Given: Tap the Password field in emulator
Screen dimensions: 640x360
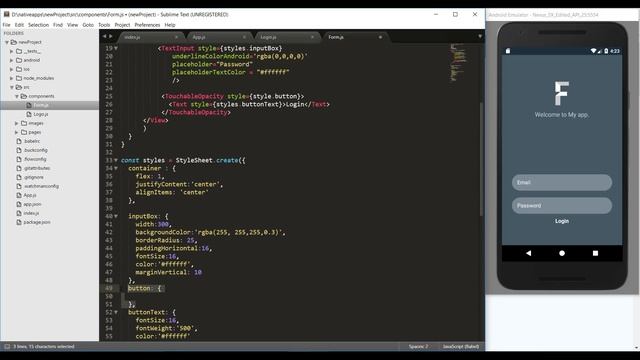Looking at the screenshot, I should 562,206.
